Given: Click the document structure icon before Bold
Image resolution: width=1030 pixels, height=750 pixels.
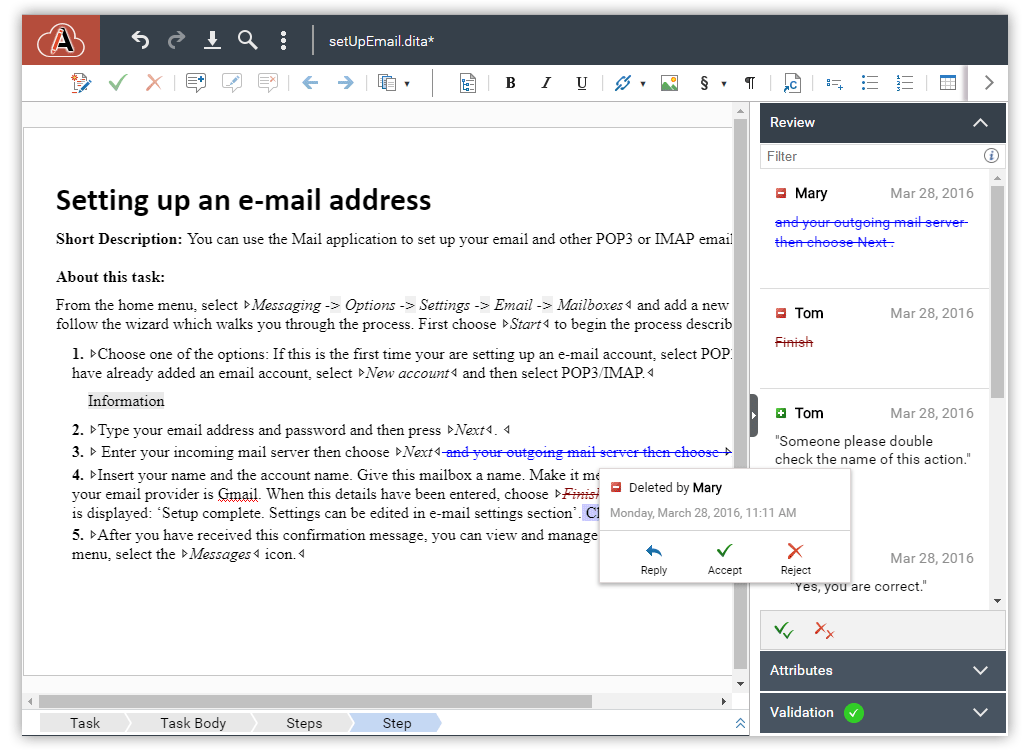Looking at the screenshot, I should [468, 83].
